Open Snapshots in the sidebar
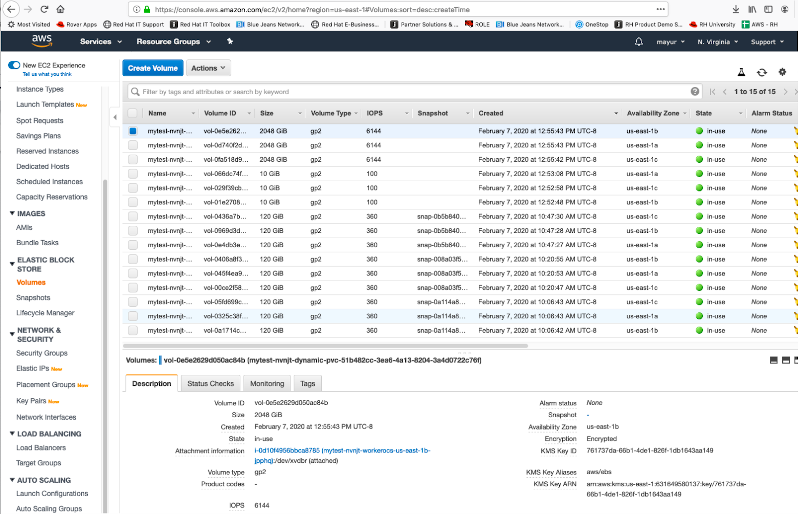The image size is (800, 514). pos(33,298)
